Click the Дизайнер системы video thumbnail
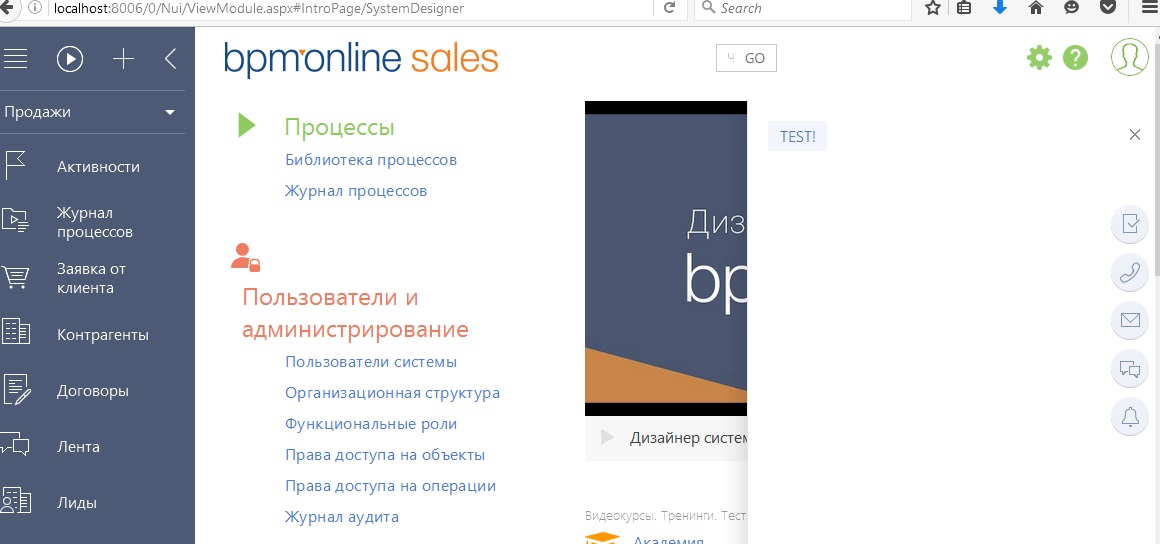 pos(666,258)
